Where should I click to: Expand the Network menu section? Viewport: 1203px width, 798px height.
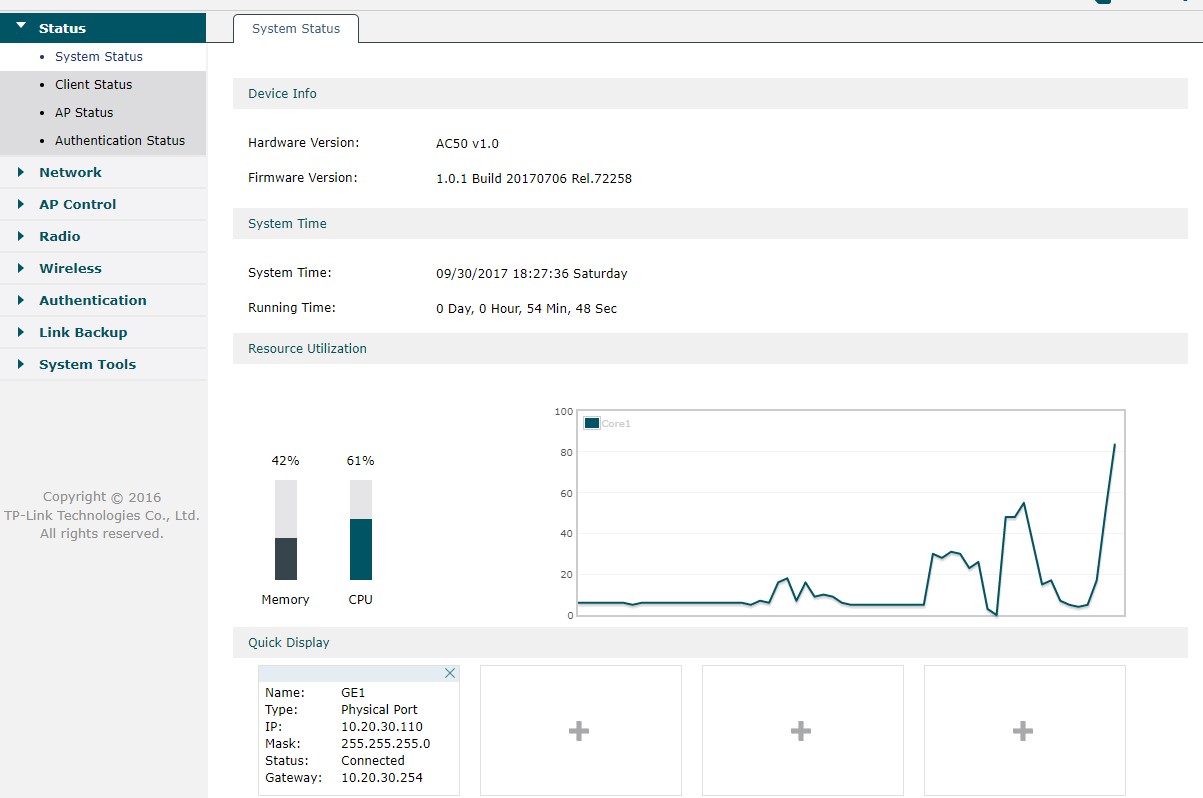point(70,172)
